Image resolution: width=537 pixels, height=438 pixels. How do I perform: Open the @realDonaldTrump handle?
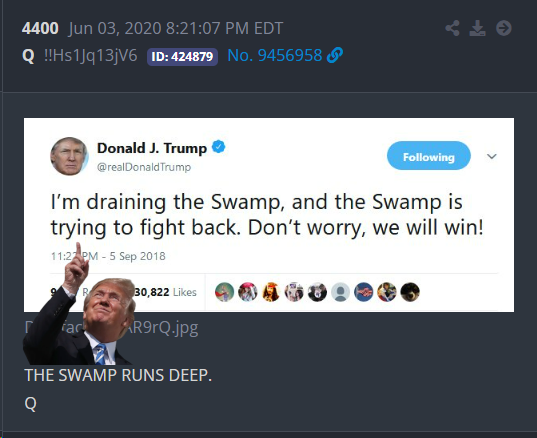[144, 167]
